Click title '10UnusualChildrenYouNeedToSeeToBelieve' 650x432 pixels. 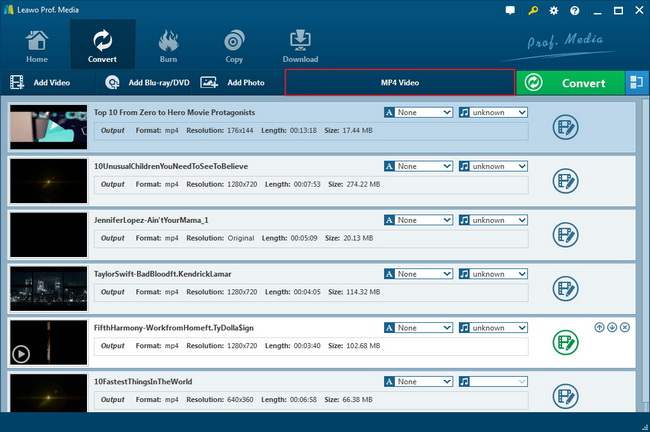pyautogui.click(x=171, y=166)
